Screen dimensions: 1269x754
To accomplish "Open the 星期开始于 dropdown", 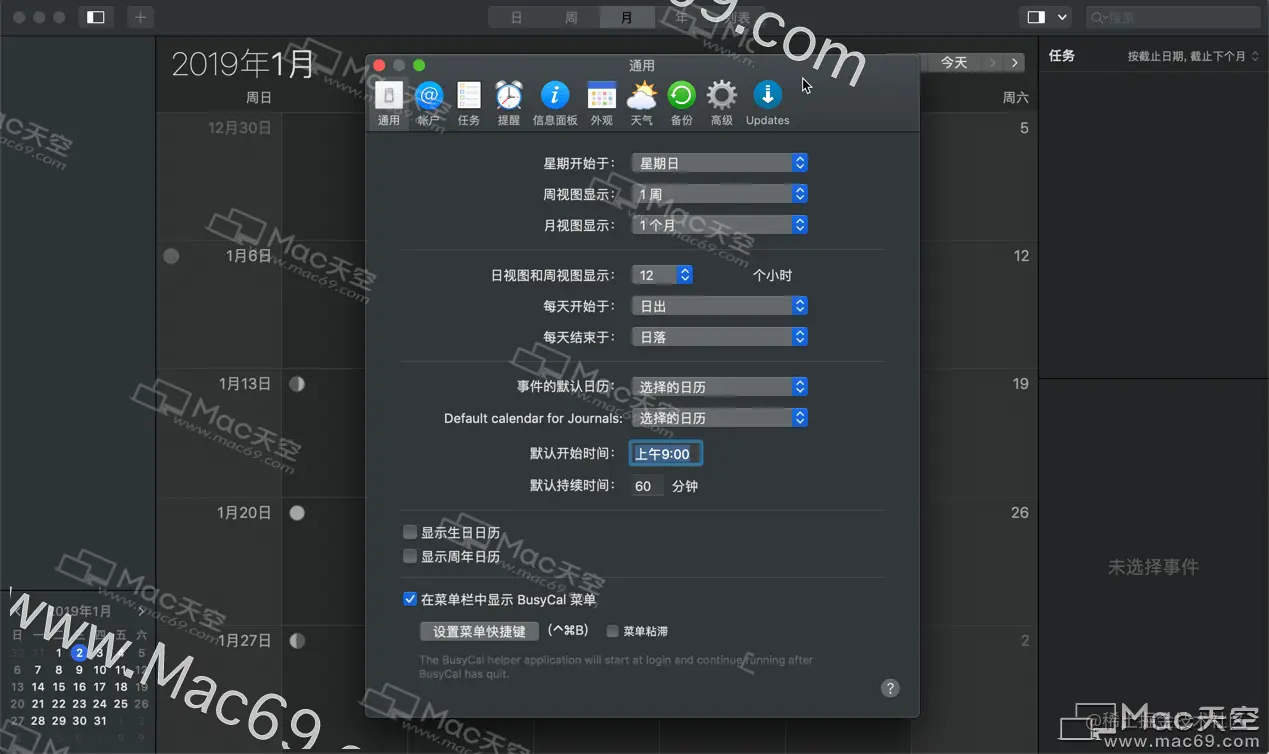I will [720, 163].
